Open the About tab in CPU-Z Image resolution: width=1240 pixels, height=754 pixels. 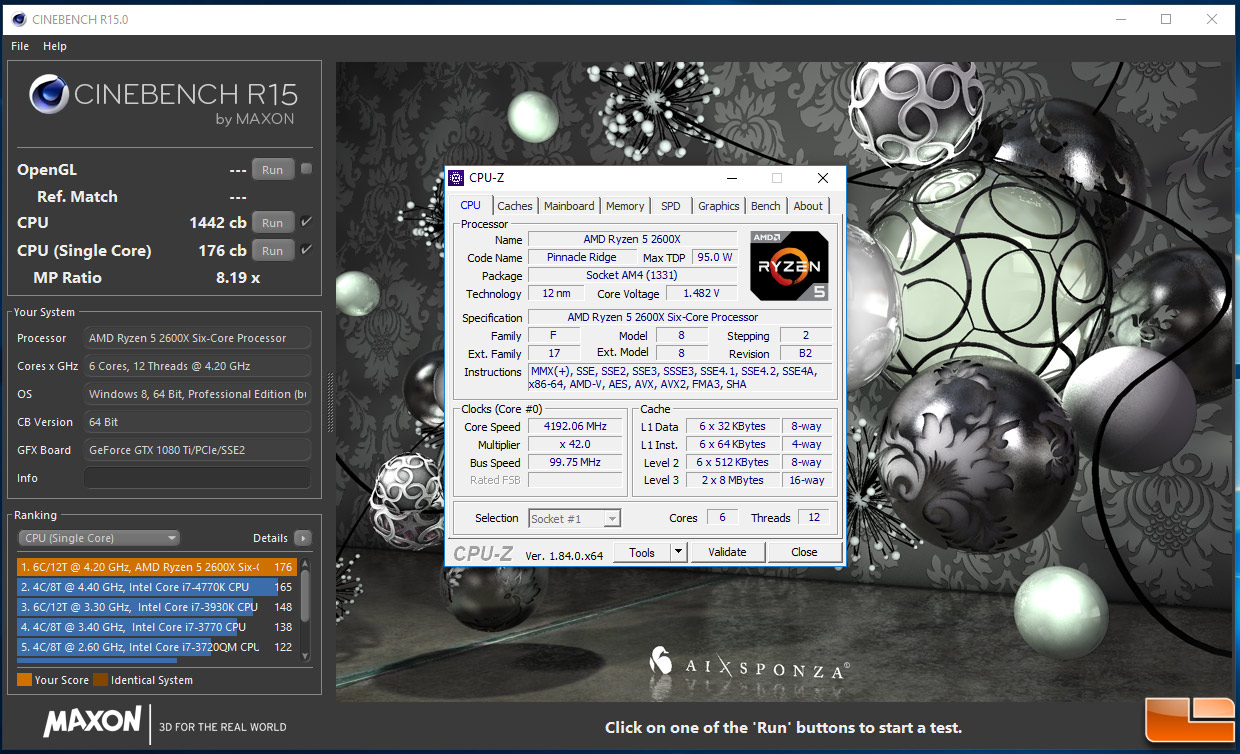(808, 206)
